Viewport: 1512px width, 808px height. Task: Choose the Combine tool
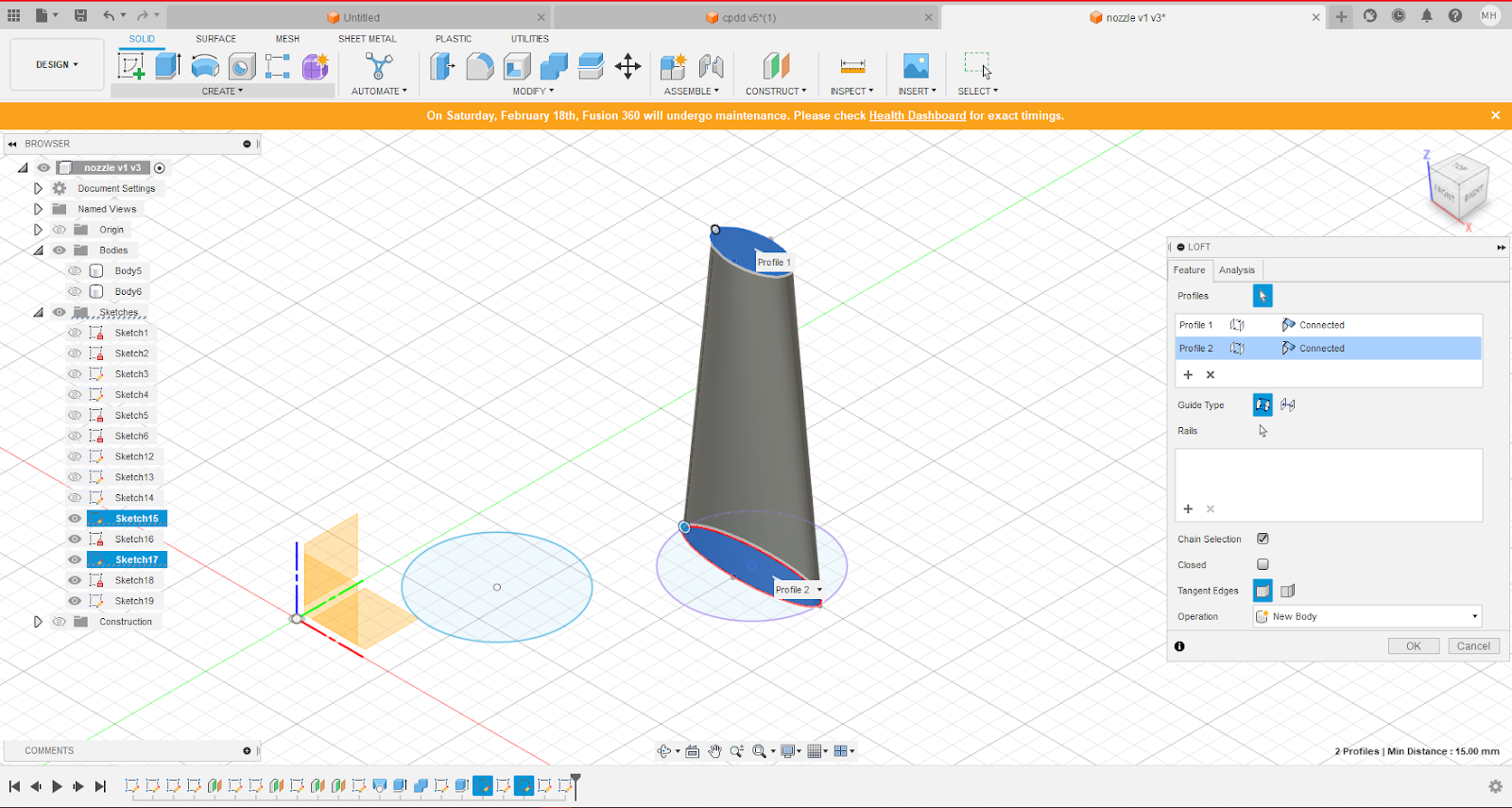pos(554,66)
